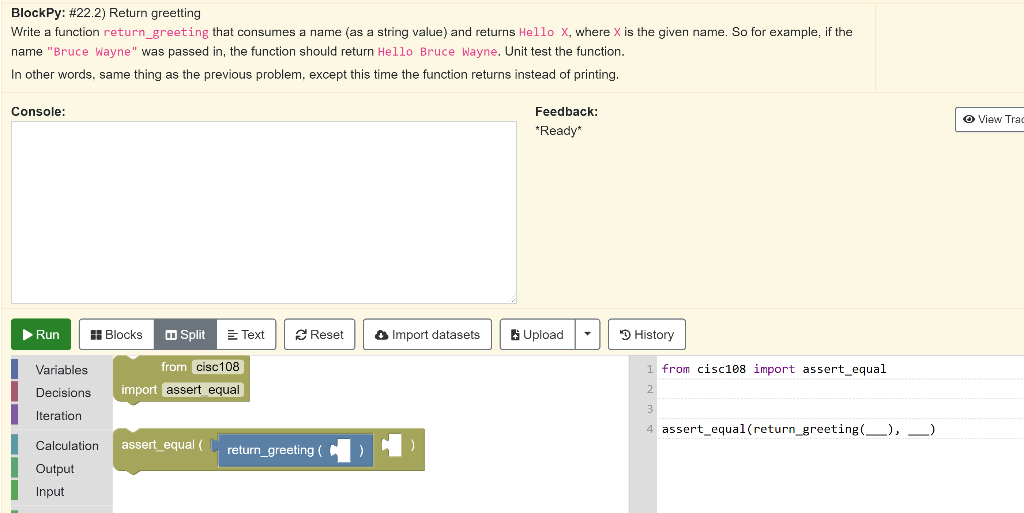
Task: Open the Output block category
Action: coord(55,469)
